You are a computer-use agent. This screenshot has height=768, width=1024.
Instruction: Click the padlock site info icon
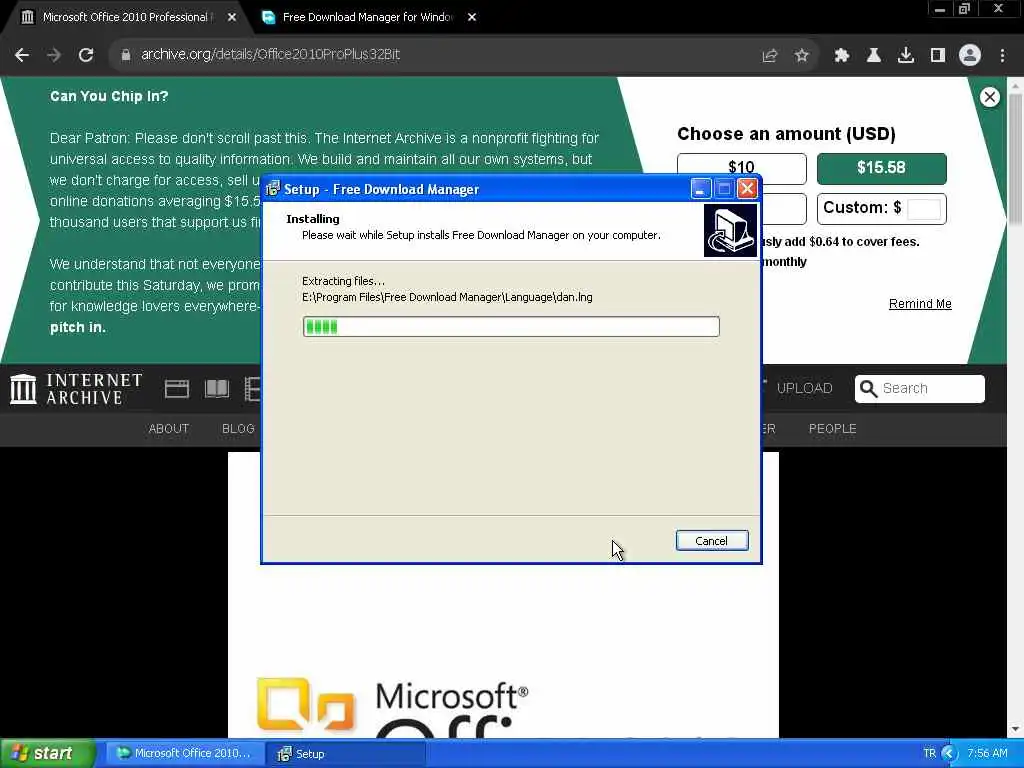coord(125,55)
